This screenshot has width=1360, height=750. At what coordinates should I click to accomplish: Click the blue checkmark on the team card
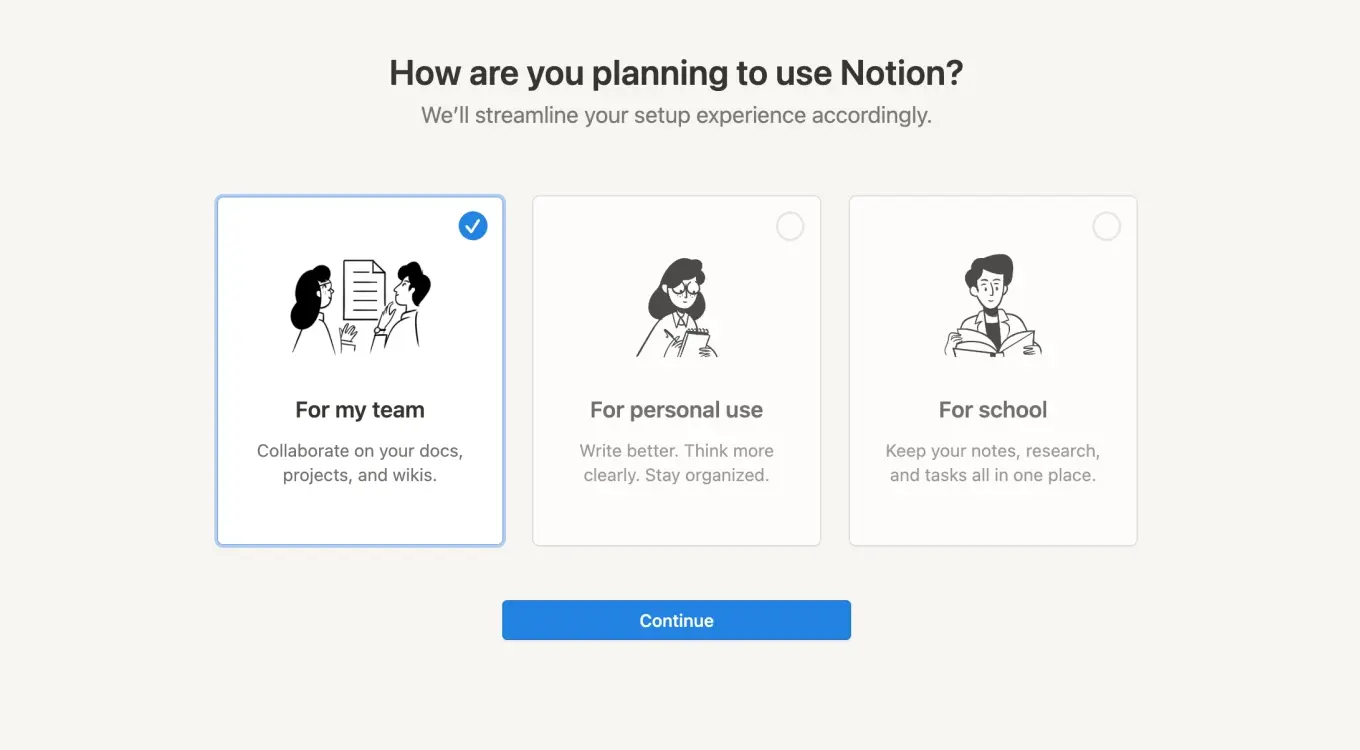[x=473, y=226]
